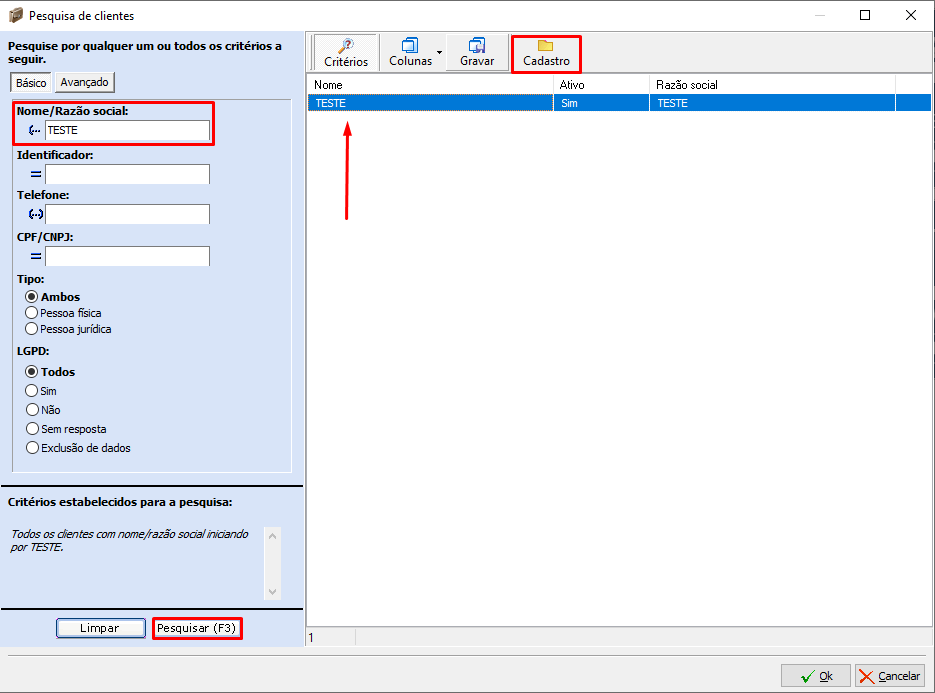
Task: Click the equals operator icon beside Identificador
Action: pos(35,175)
